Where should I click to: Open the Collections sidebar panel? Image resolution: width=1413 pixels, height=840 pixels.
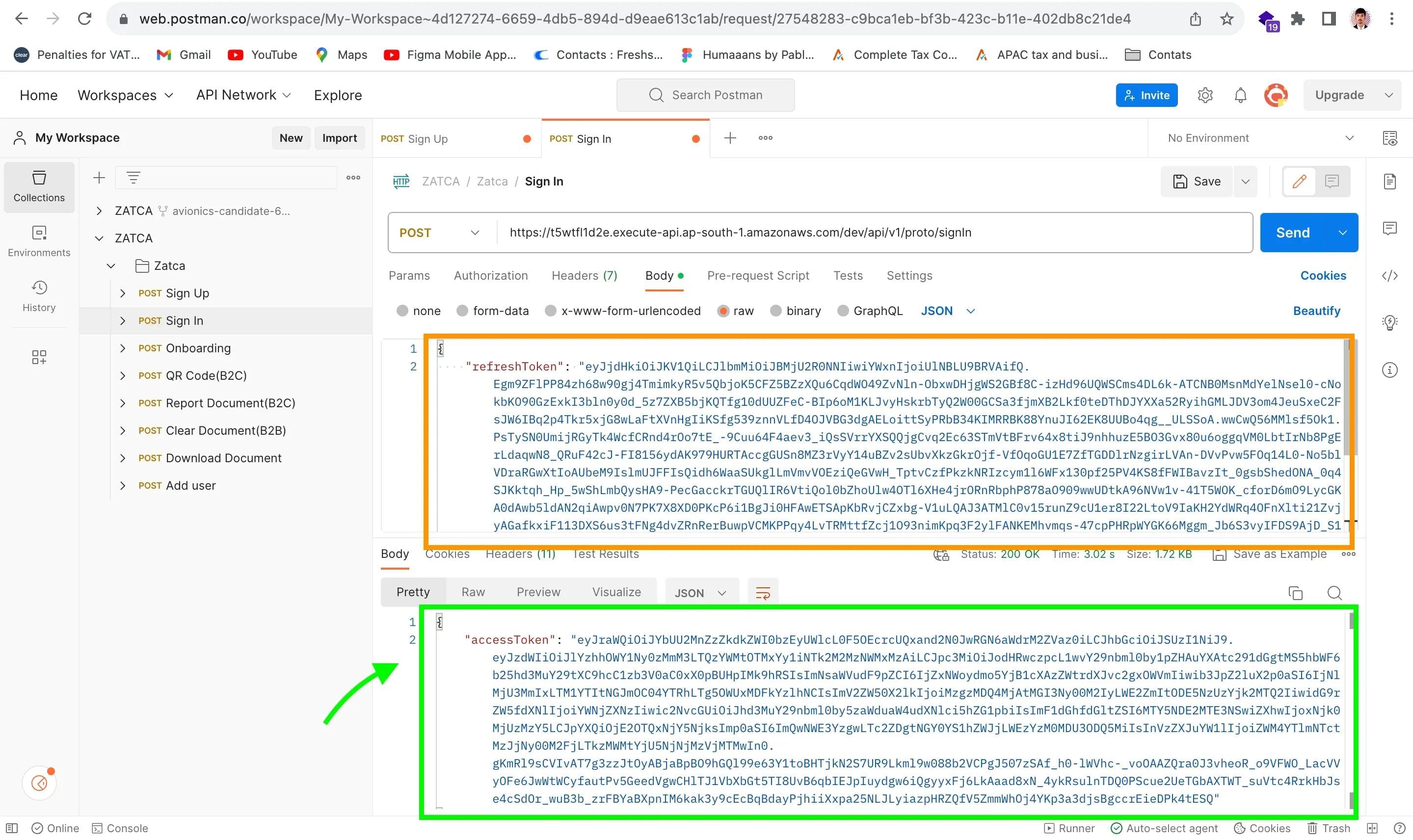pos(39,187)
